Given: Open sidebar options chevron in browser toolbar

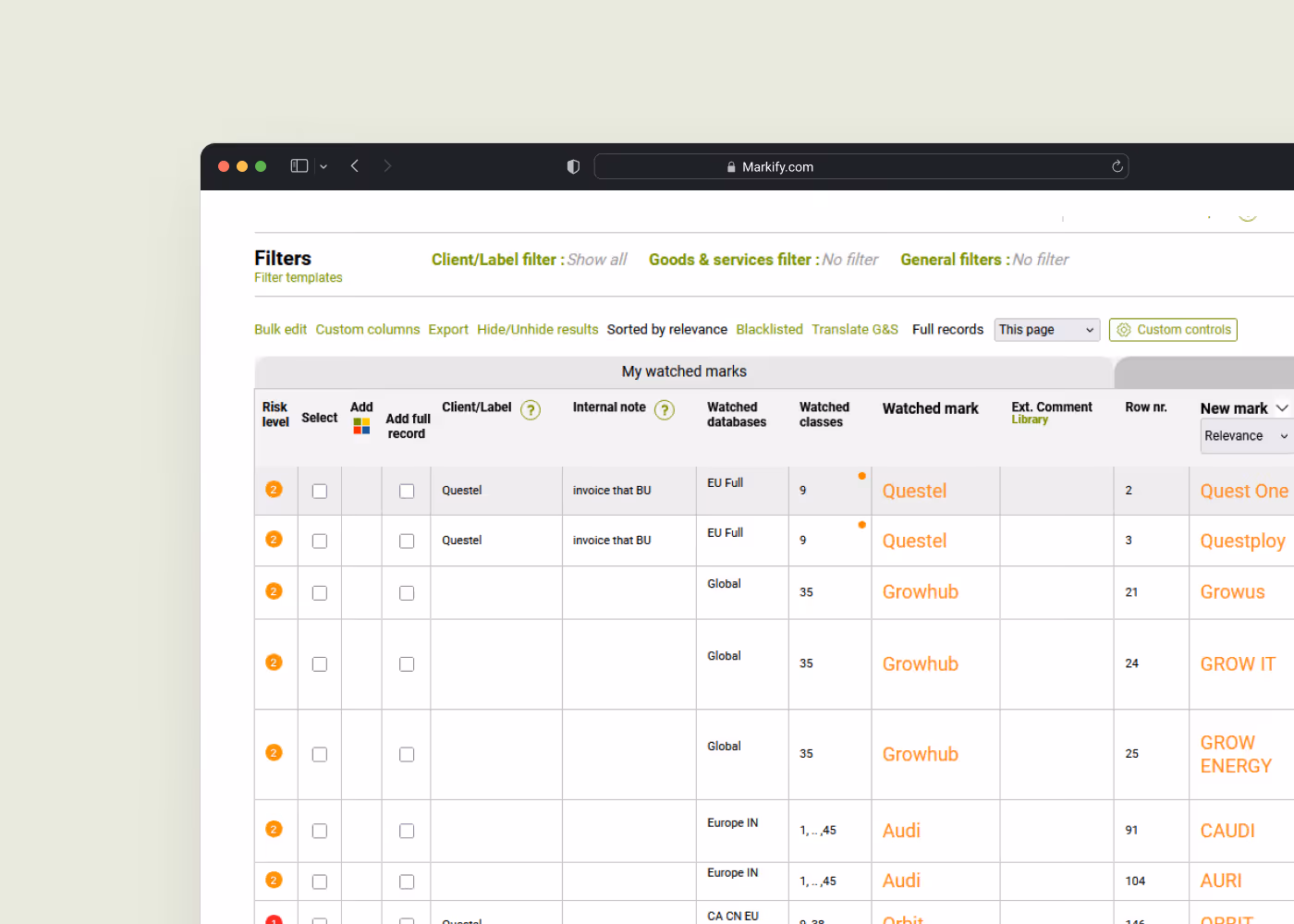Looking at the screenshot, I should [x=323, y=167].
